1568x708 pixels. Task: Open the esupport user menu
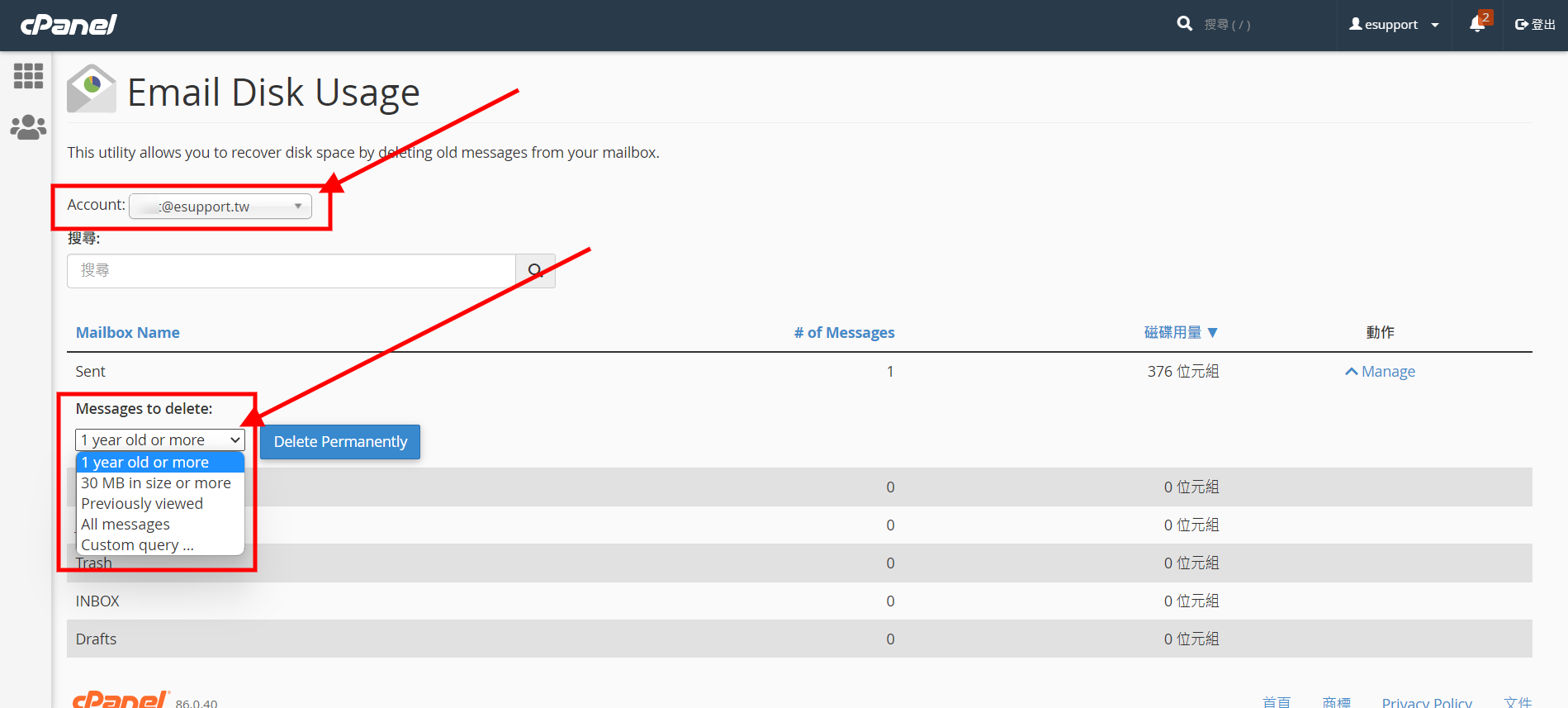1394,25
